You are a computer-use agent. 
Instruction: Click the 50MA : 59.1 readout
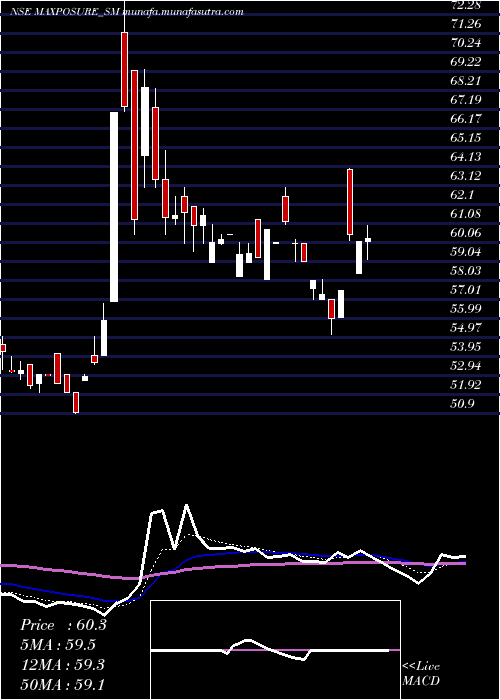62,685
